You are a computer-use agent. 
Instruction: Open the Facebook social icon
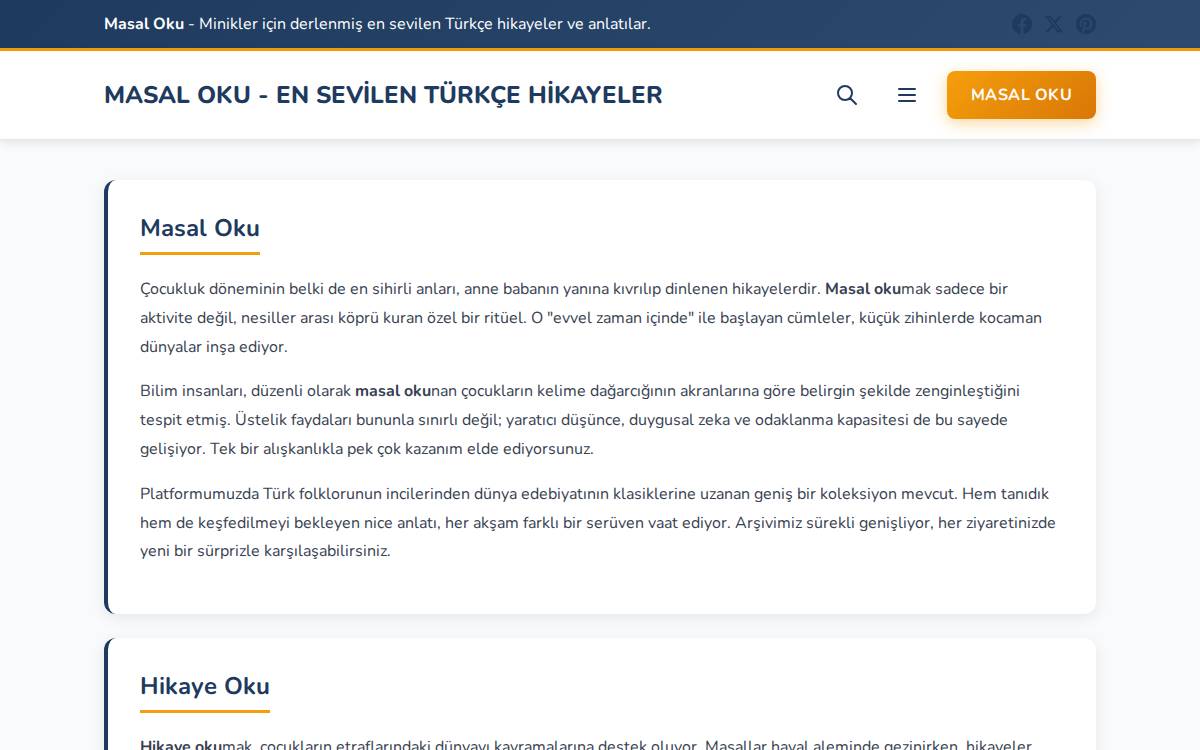tap(1022, 24)
